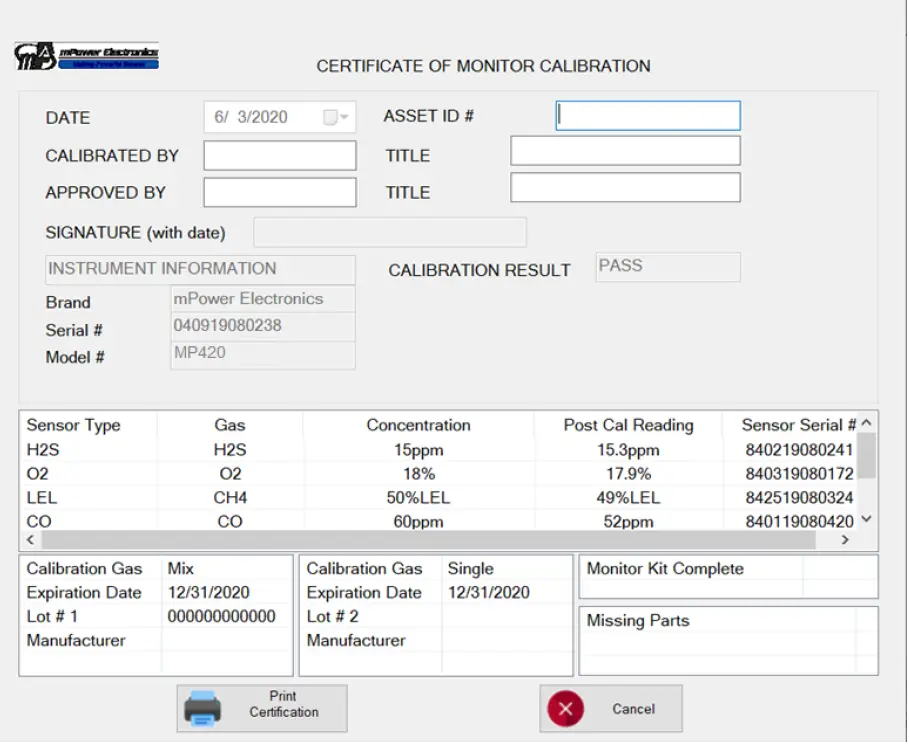Image resolution: width=909 pixels, height=747 pixels.
Task: Click the Missing Parts entry area
Action: [x=727, y=645]
